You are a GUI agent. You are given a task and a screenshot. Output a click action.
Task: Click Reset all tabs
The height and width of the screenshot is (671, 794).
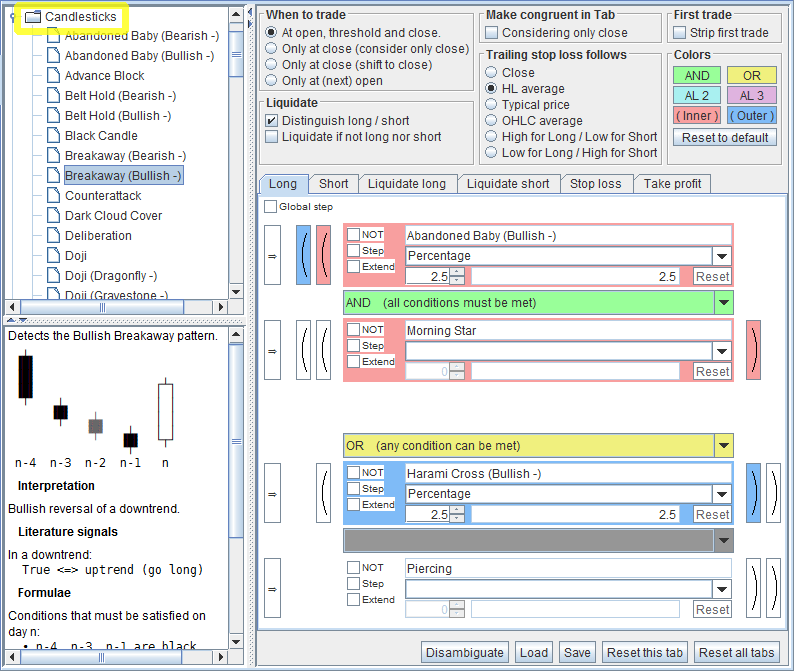coord(736,653)
